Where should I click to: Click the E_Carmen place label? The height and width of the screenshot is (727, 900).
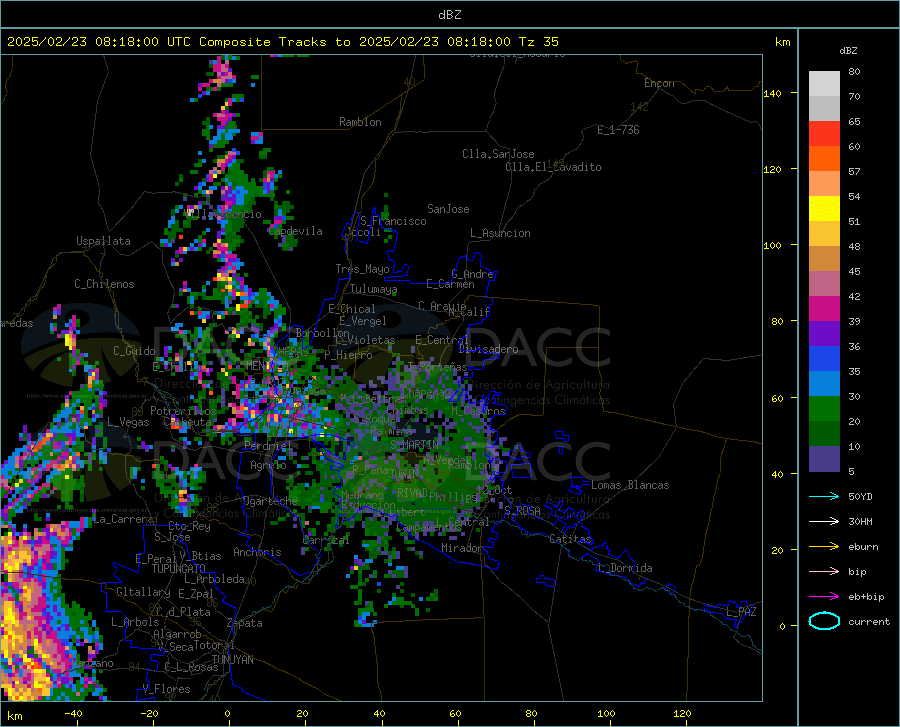click(x=451, y=284)
